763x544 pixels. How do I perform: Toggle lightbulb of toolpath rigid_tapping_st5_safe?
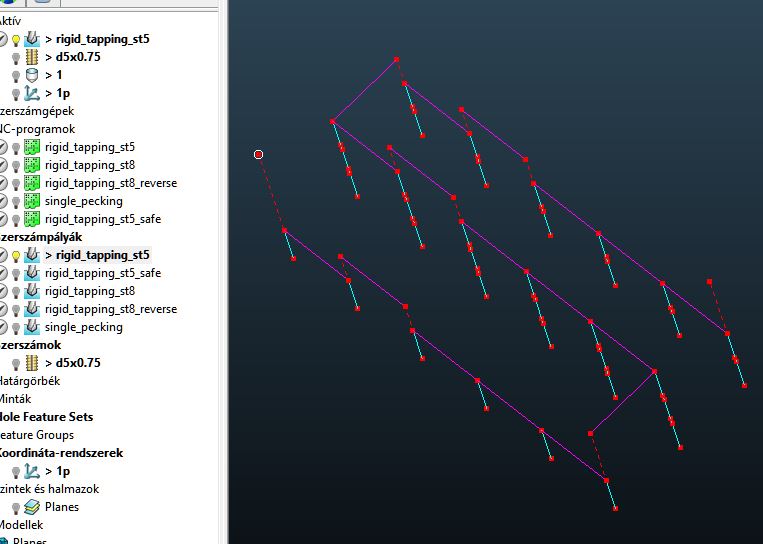(x=16, y=274)
